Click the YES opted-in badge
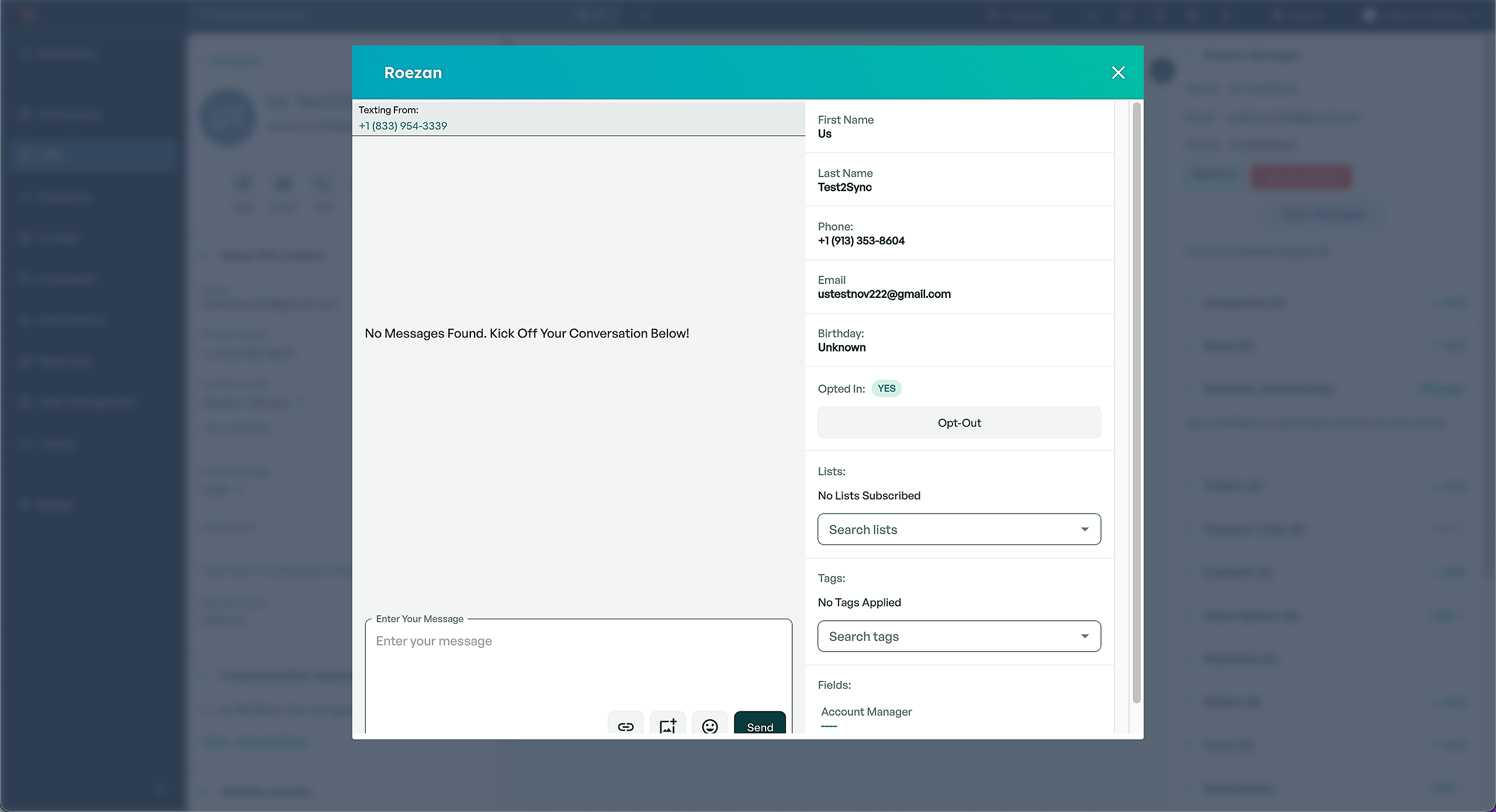 coord(886,388)
